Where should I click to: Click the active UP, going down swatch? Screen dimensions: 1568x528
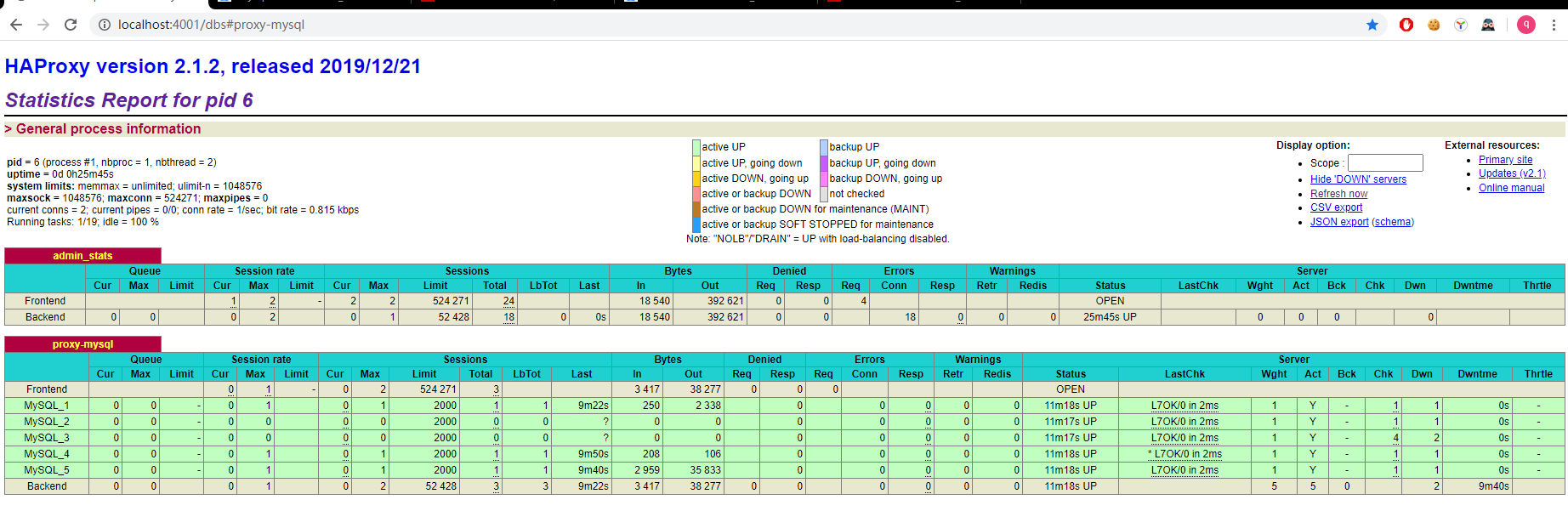click(696, 163)
